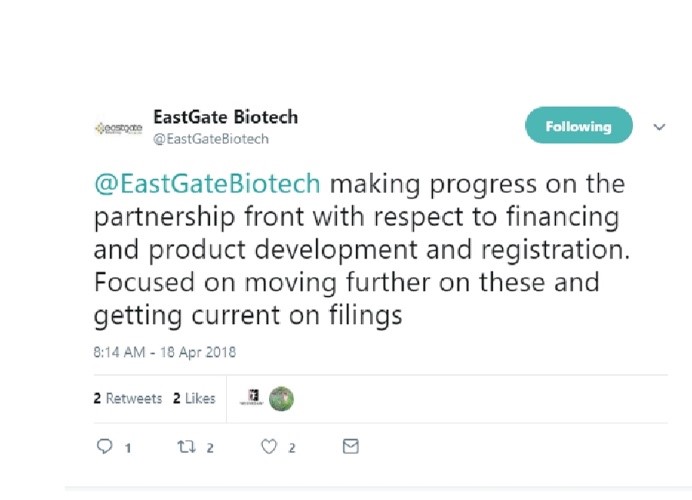
Task: Click the reply speech bubble icon
Action: coord(105,448)
